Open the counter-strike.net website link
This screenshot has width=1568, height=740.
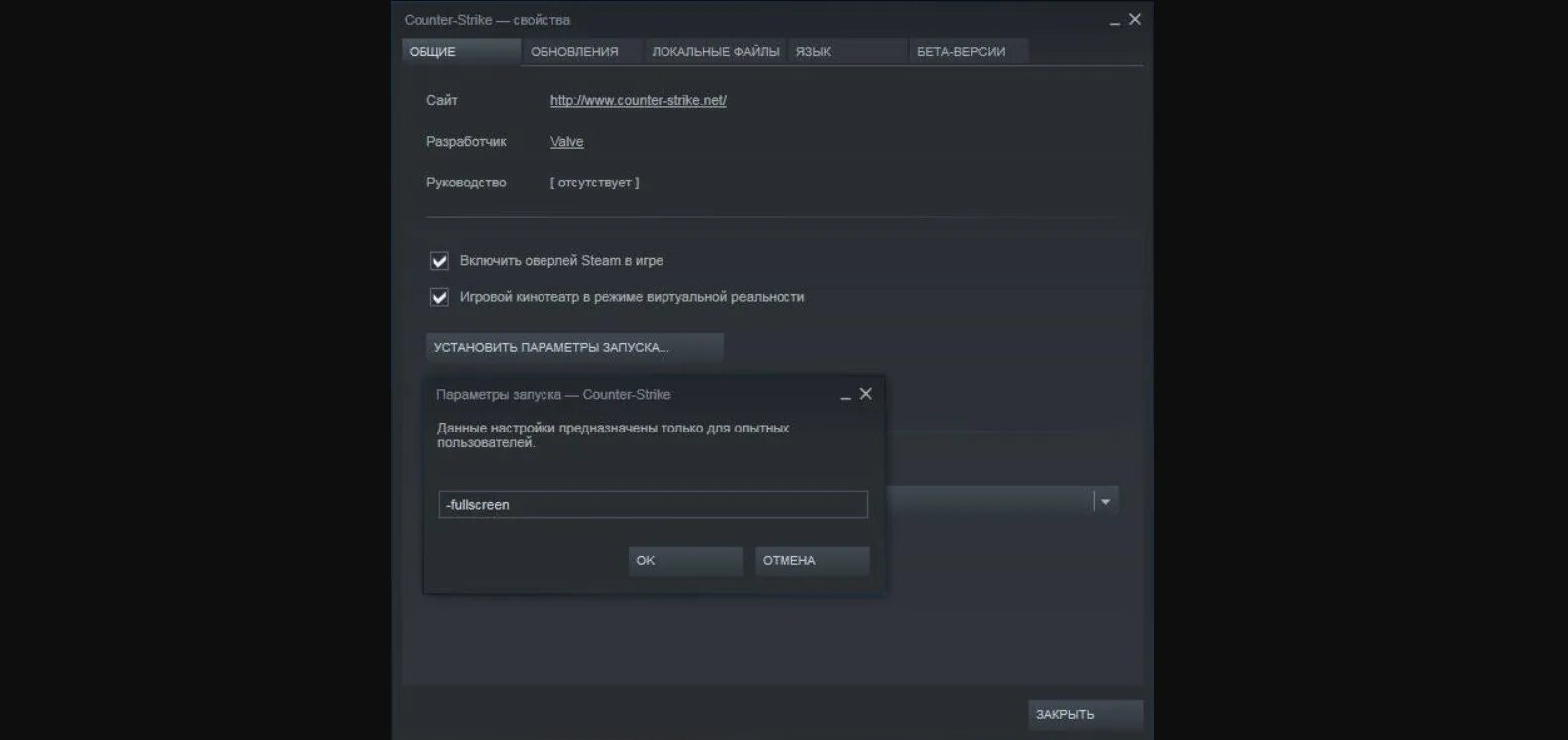pyautogui.click(x=639, y=100)
